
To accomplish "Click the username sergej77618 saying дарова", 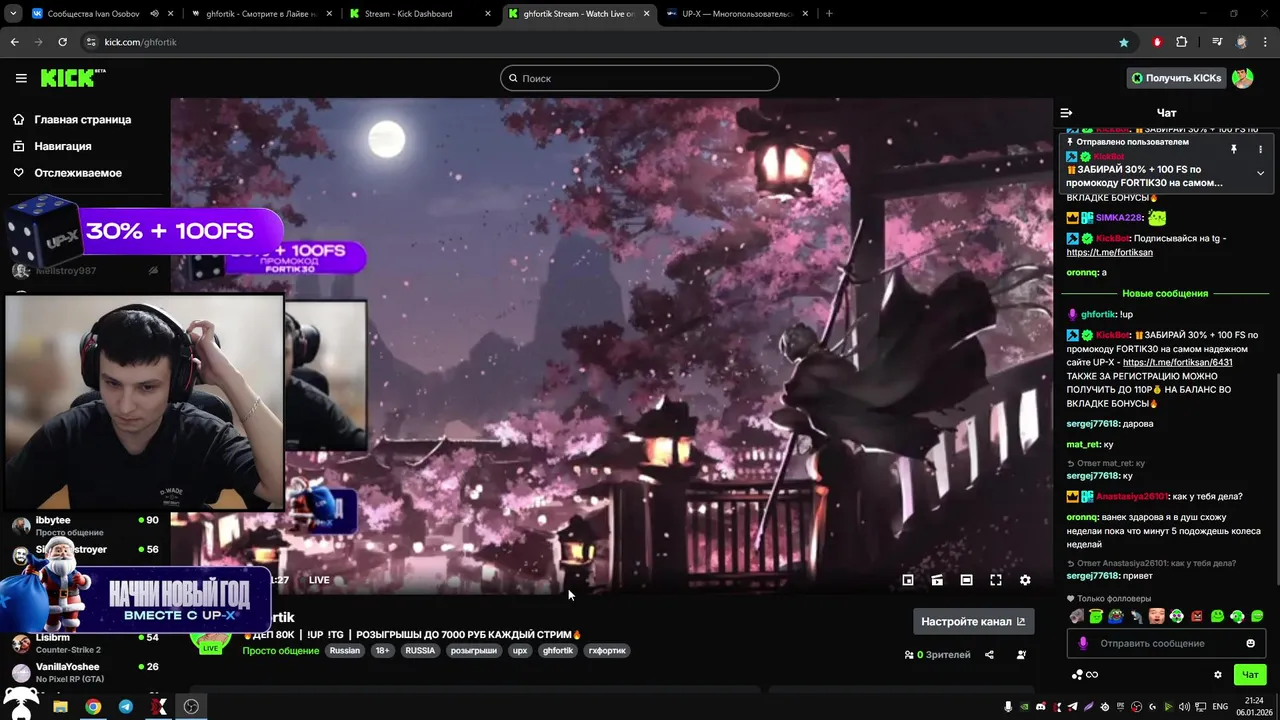I will (1093, 424).
